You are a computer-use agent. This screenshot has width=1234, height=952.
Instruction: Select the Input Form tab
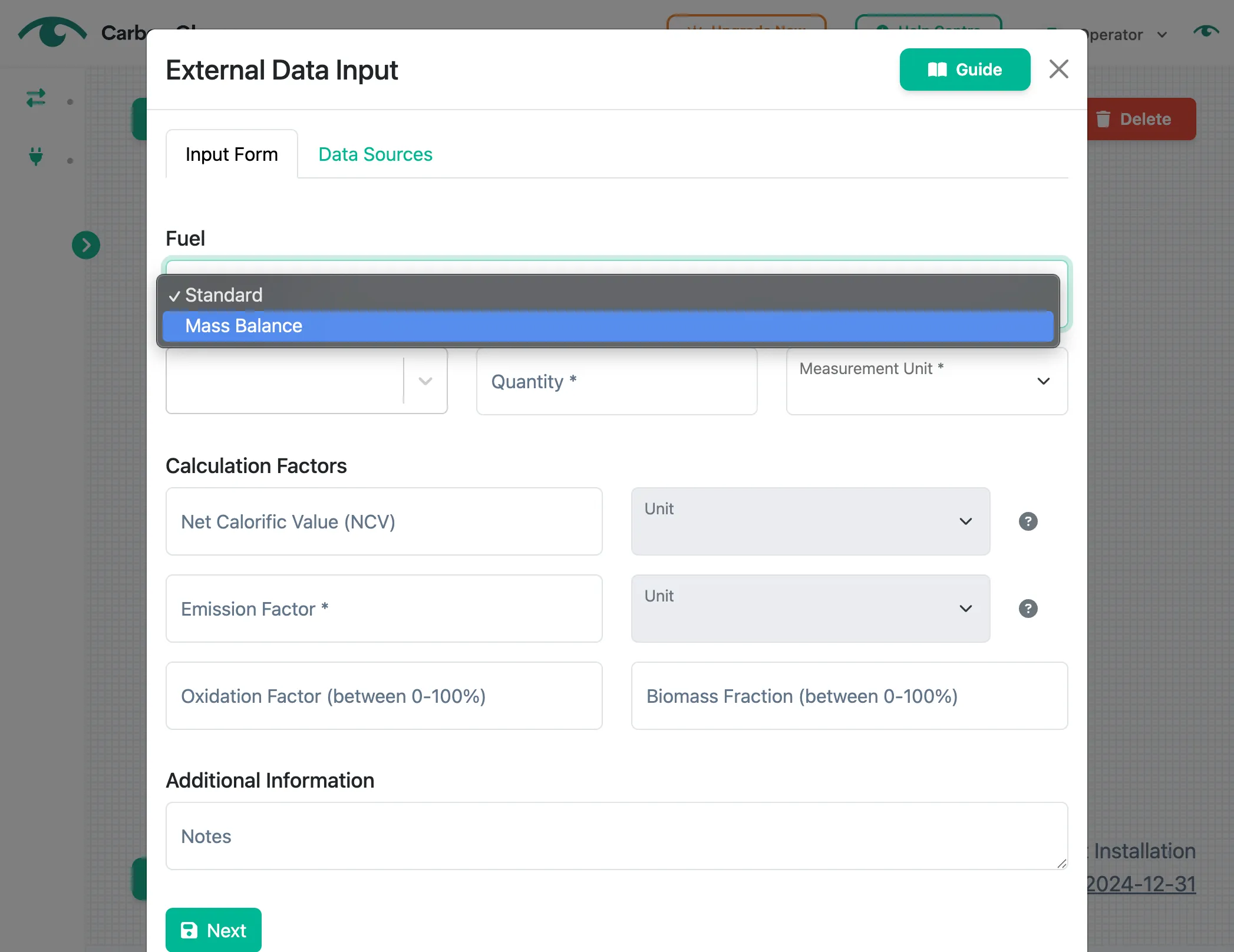click(x=232, y=154)
